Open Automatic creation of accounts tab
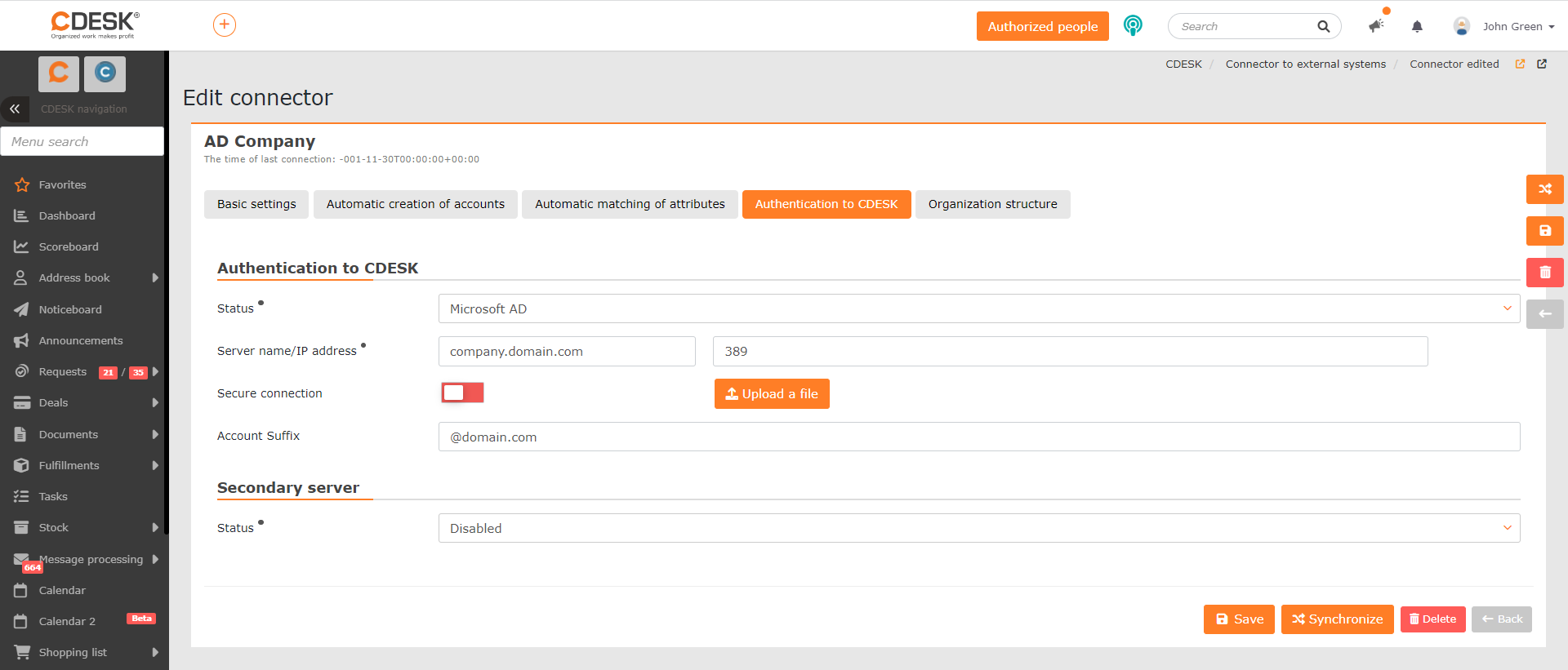Viewport: 1568px width, 670px height. [x=416, y=204]
